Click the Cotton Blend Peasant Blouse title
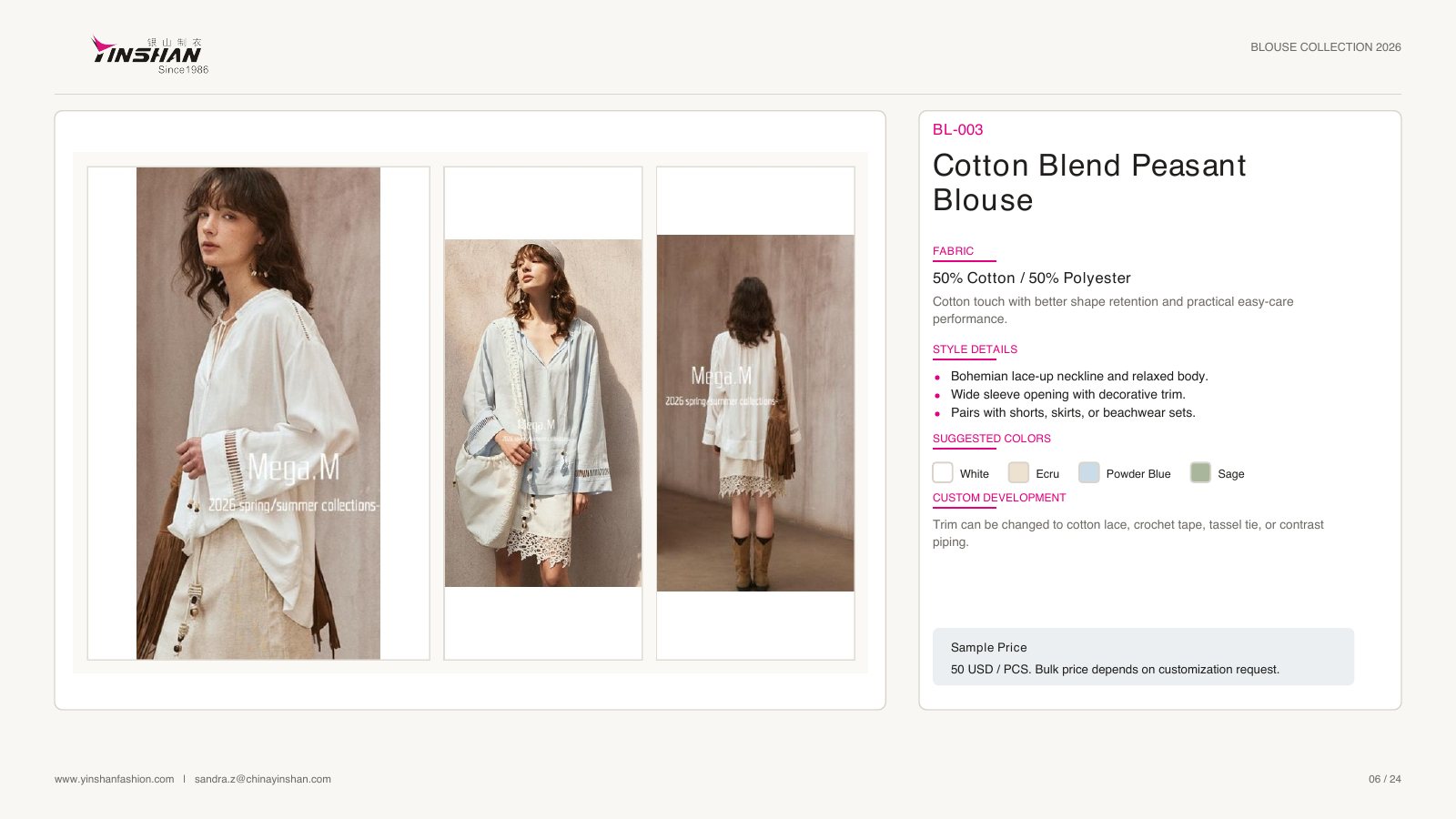This screenshot has width=1456, height=819. click(1089, 183)
